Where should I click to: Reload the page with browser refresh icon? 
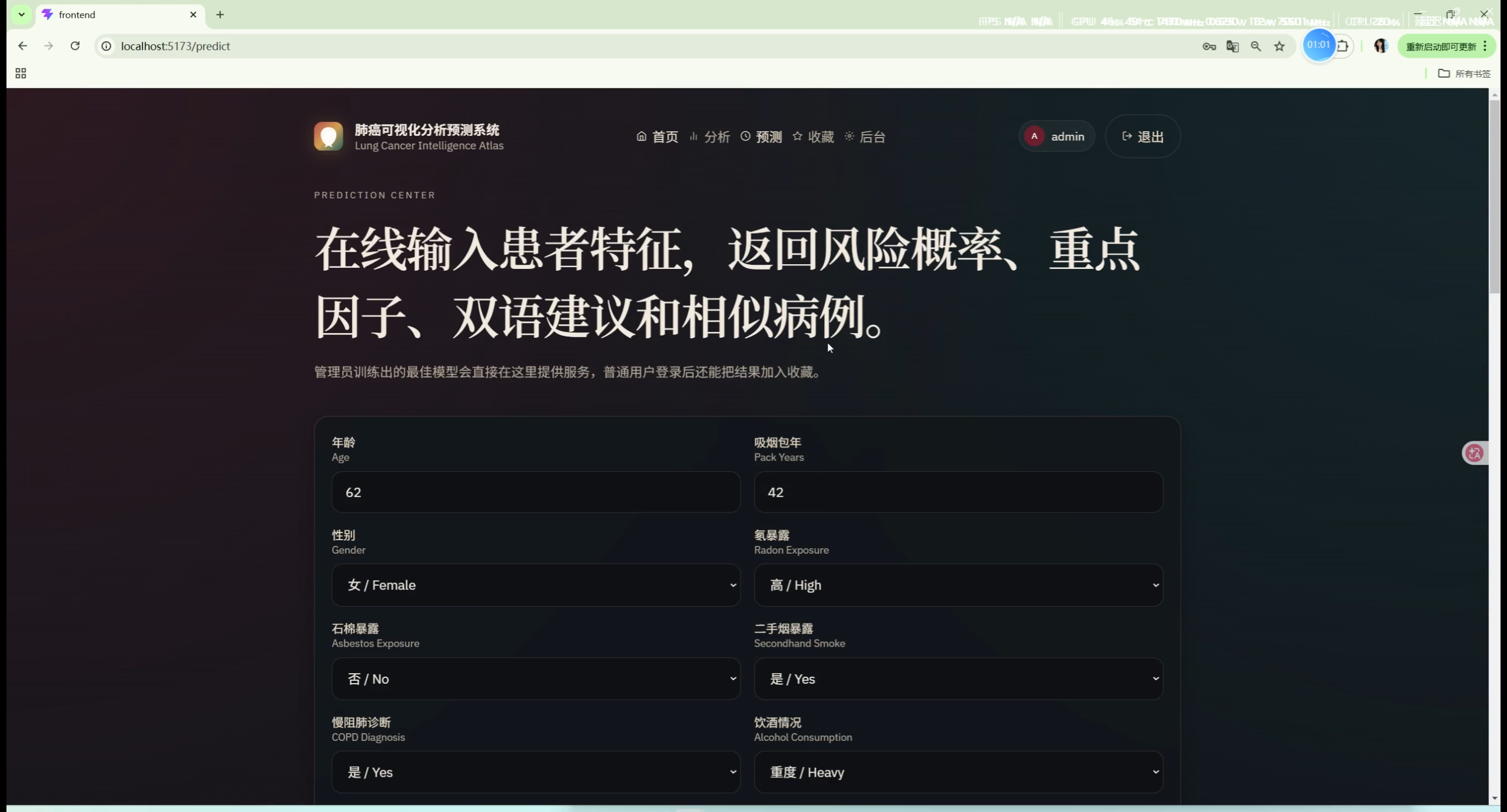[75, 46]
